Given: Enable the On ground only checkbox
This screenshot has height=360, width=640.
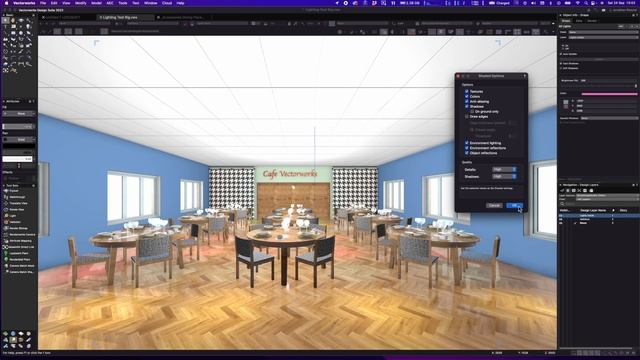Looking at the screenshot, I should click(472, 111).
